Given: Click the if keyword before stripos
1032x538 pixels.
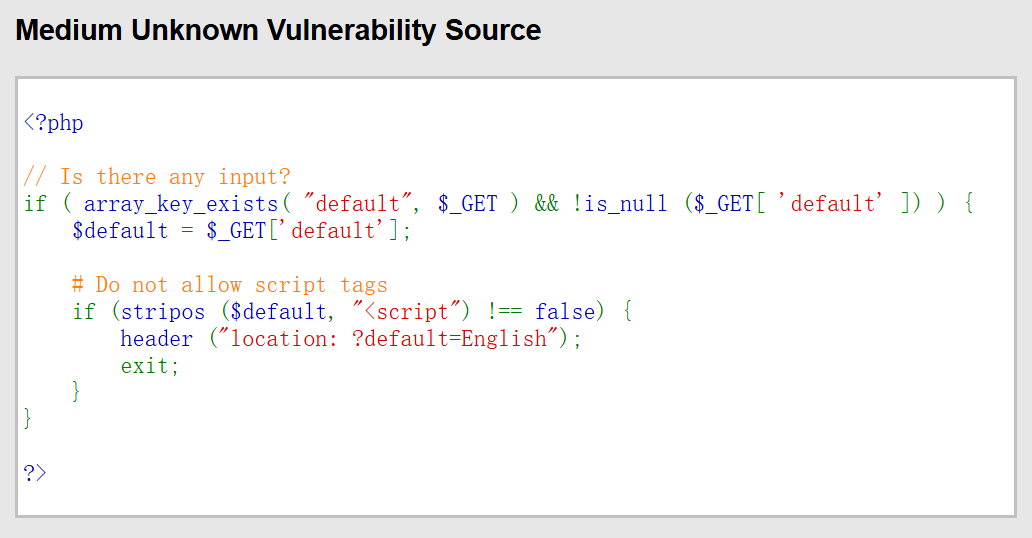Looking at the screenshot, I should (x=84, y=312).
